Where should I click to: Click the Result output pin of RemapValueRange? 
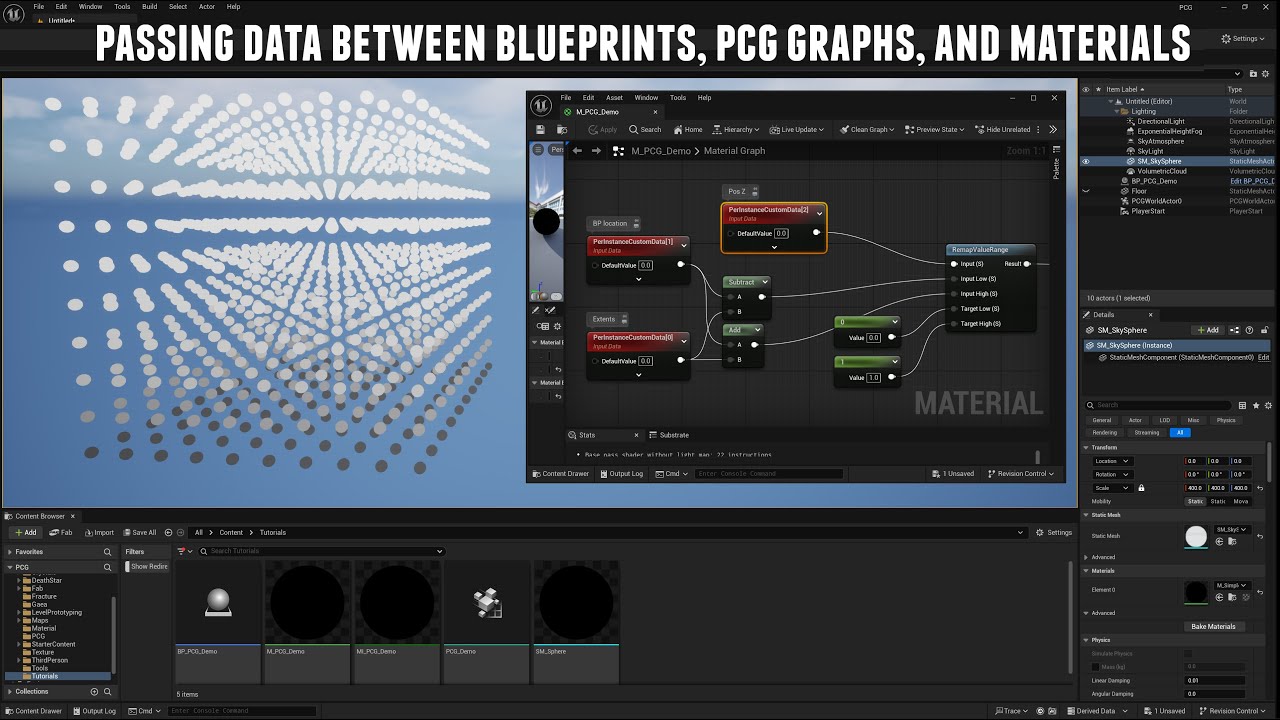(x=1027, y=264)
